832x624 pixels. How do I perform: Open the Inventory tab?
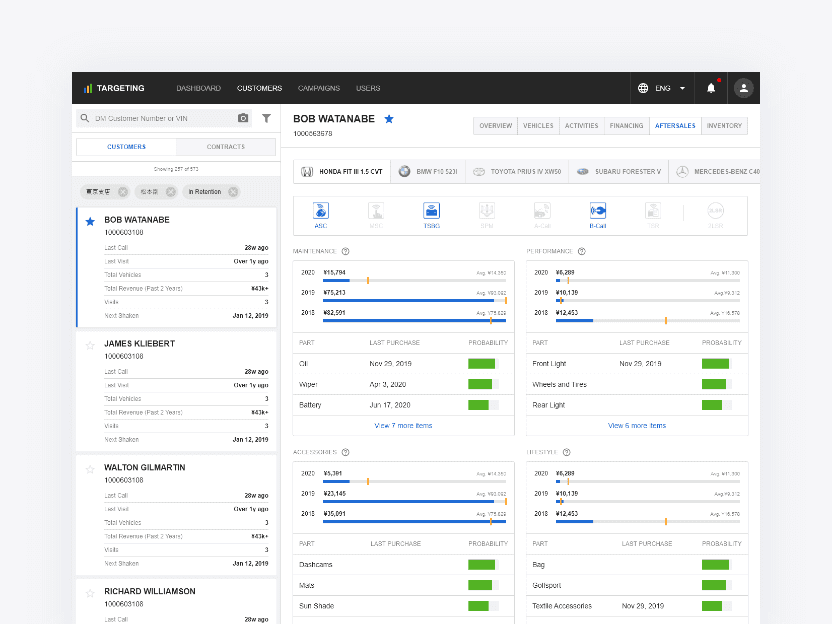point(724,126)
